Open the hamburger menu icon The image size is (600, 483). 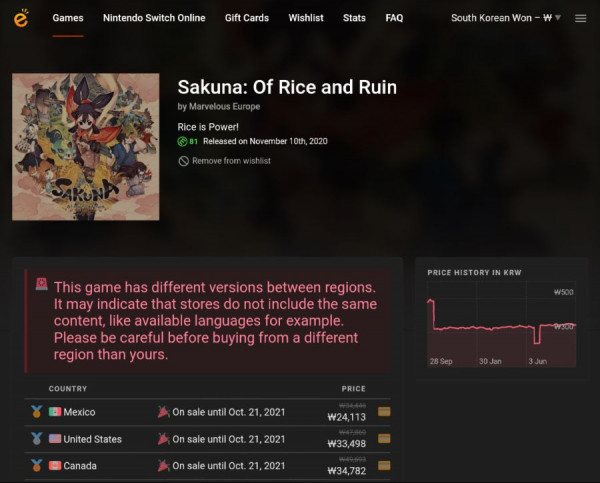tap(580, 18)
